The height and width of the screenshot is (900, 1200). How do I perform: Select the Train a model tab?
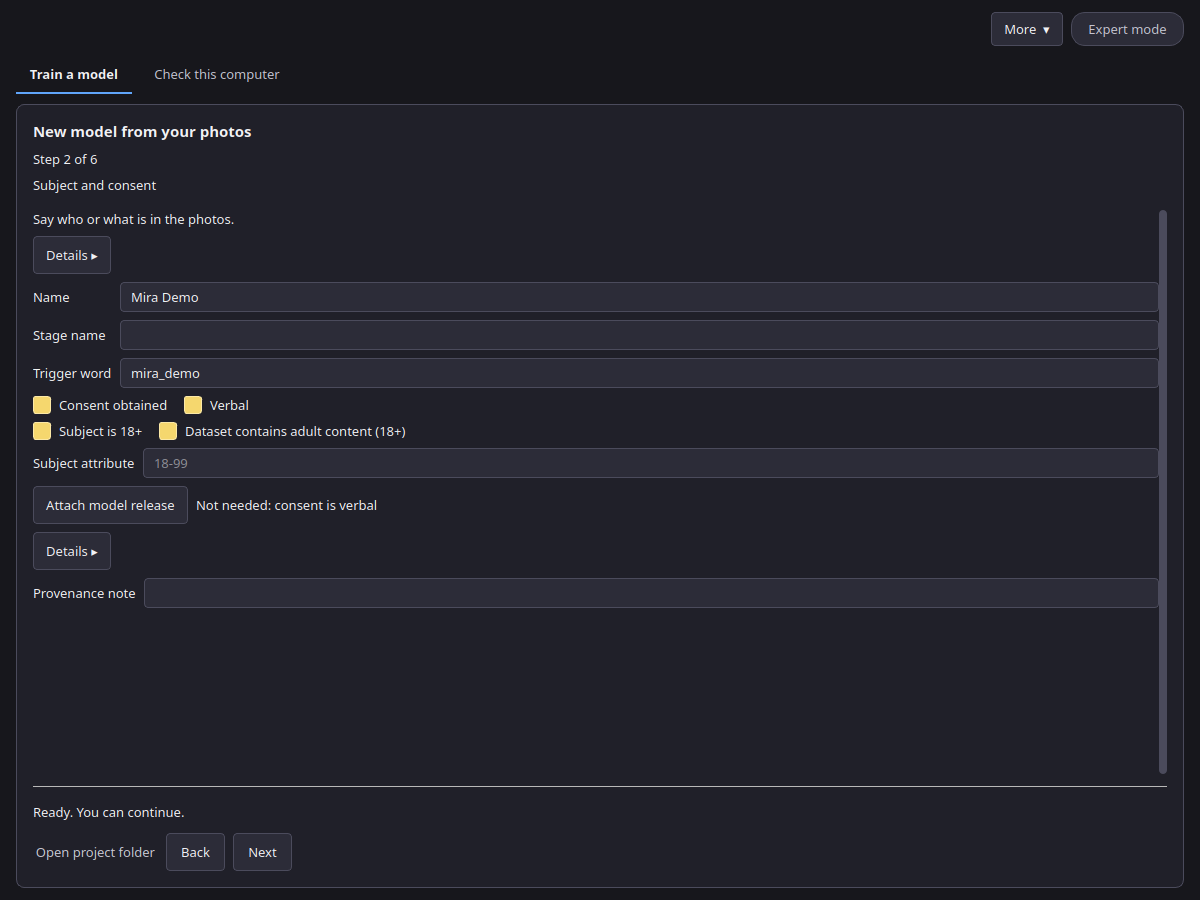pyautogui.click(x=74, y=75)
